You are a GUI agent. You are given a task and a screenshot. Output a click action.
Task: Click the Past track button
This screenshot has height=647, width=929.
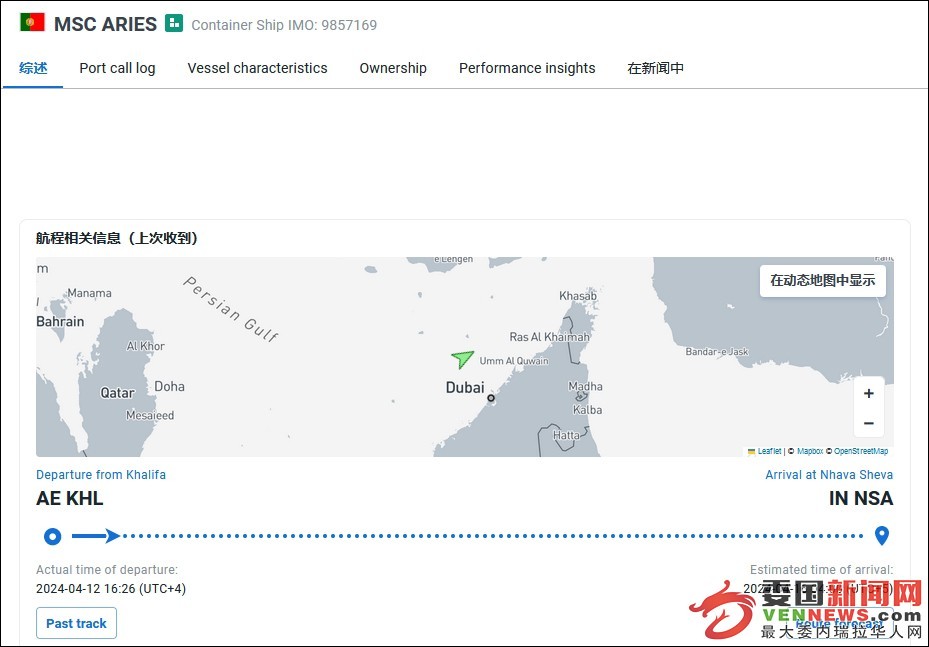coord(76,623)
